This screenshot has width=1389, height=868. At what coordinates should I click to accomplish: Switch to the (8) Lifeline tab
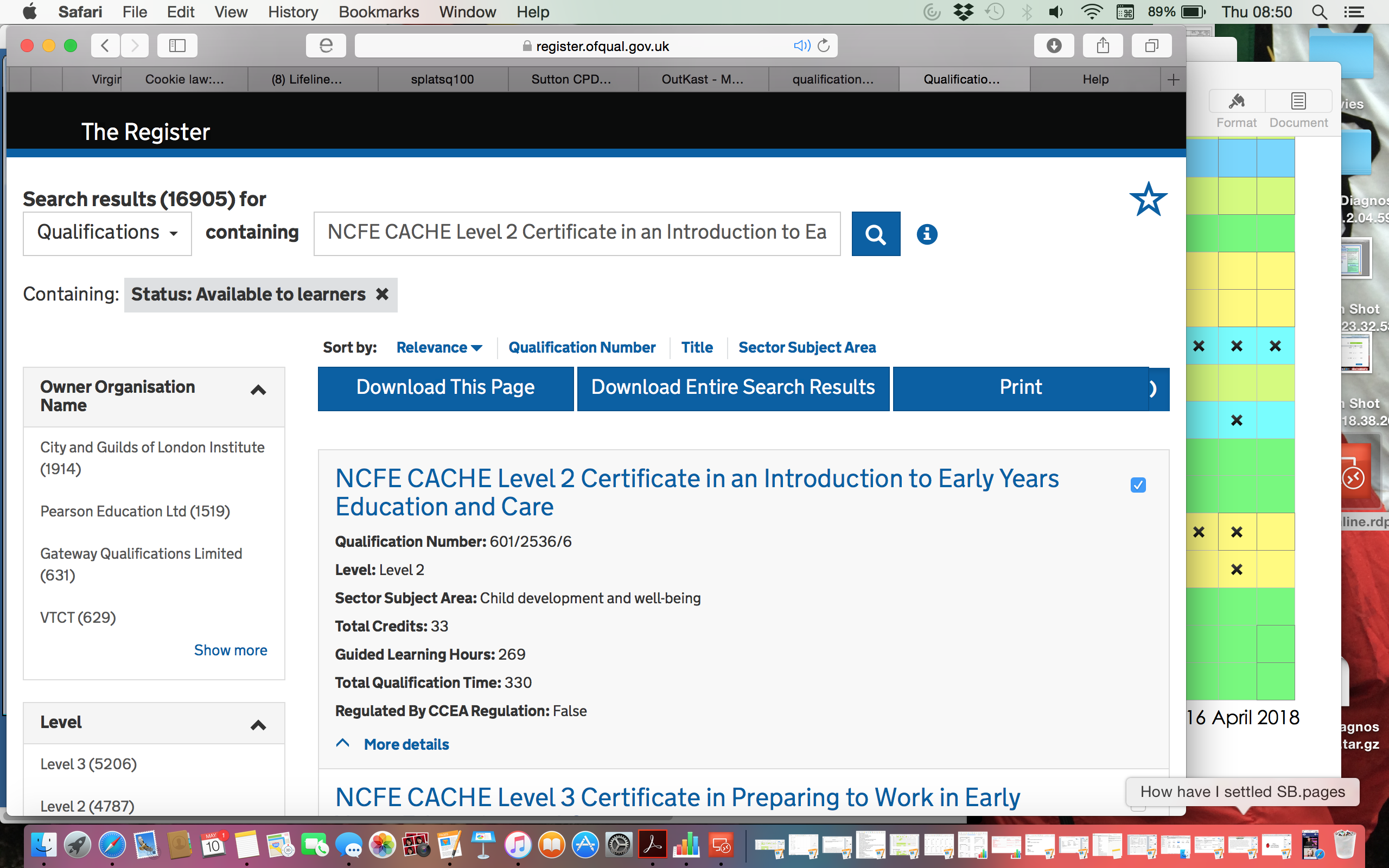(313, 79)
